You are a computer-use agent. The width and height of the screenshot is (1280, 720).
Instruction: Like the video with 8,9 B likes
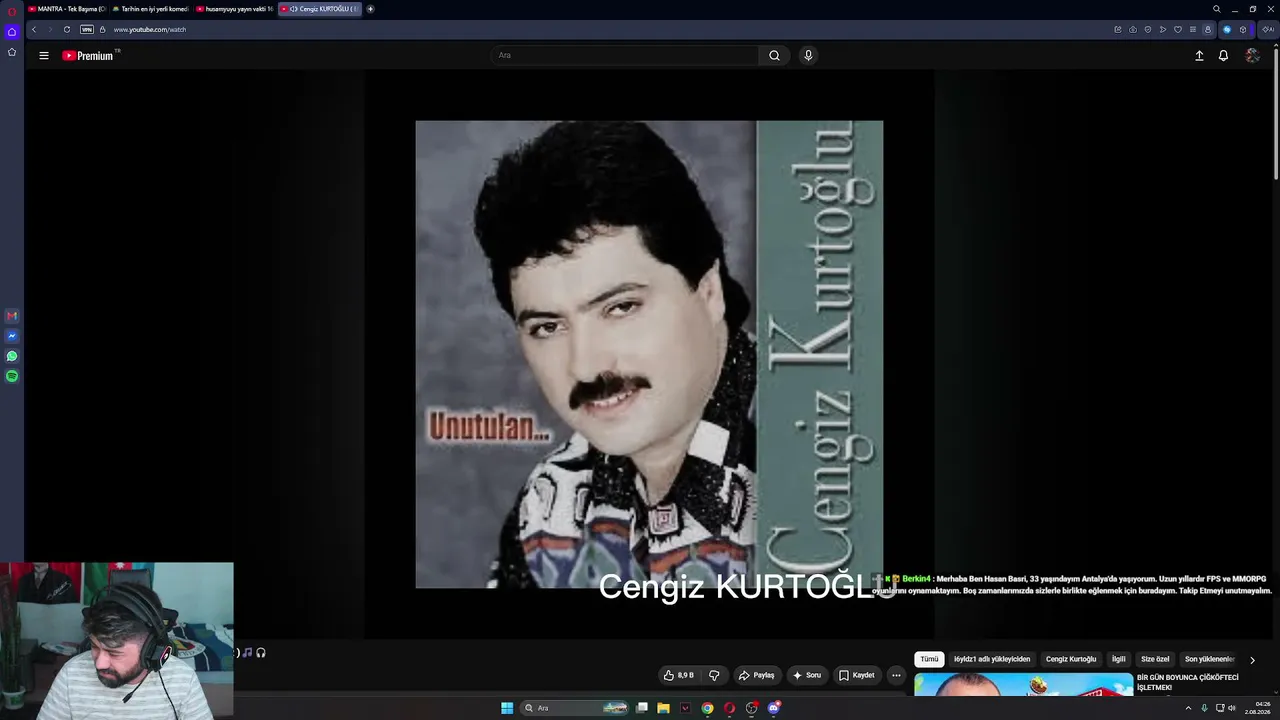tap(679, 675)
